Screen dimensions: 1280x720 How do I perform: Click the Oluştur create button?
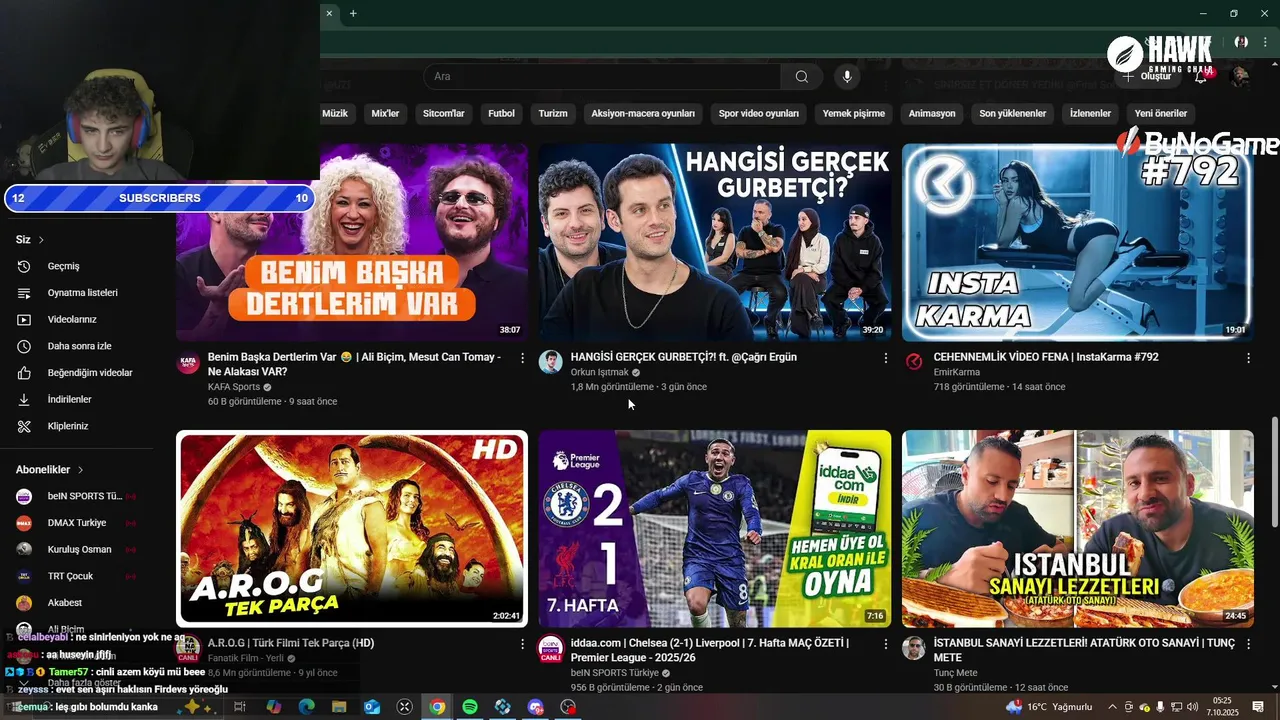coord(1148,77)
